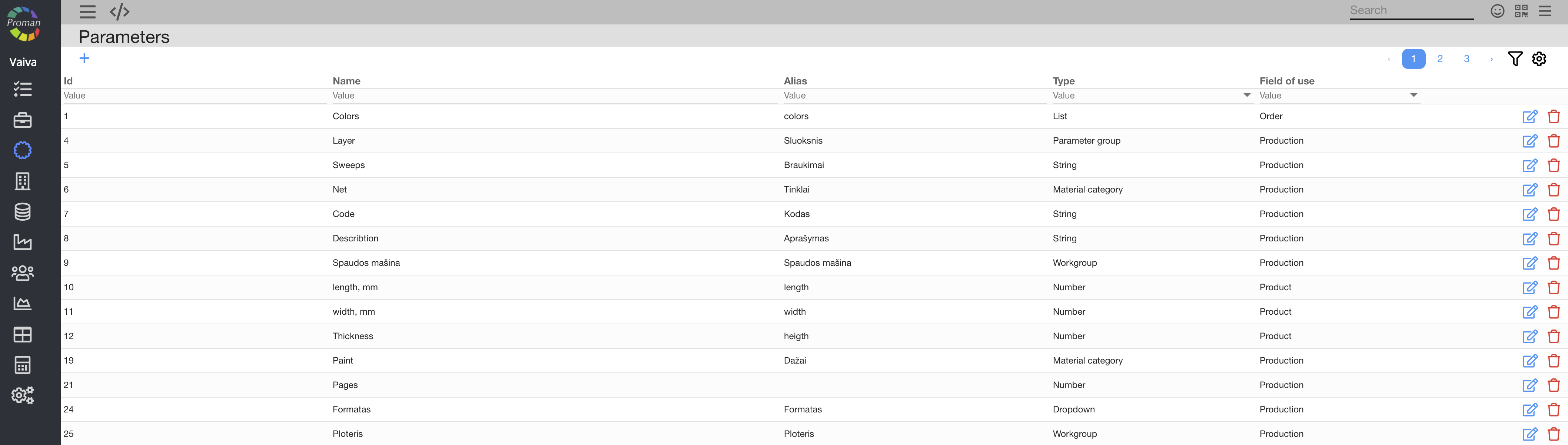Screen dimensions: 1568x445
Task: Go to page 3
Action: 1466,59
